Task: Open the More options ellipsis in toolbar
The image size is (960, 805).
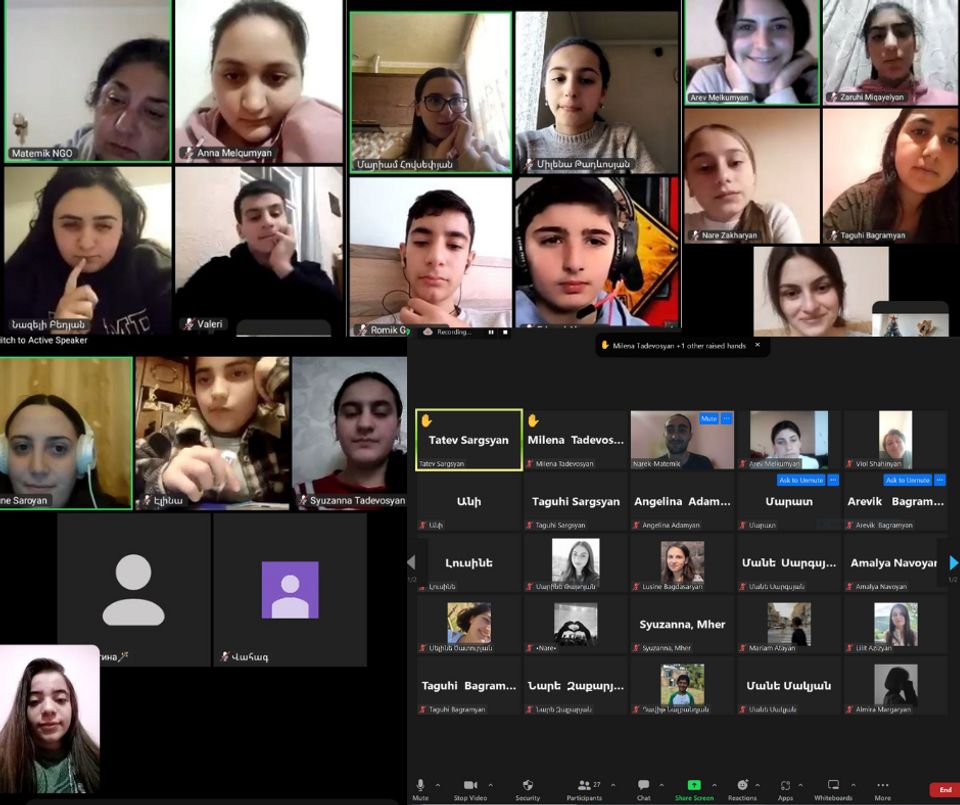Action: (882, 786)
